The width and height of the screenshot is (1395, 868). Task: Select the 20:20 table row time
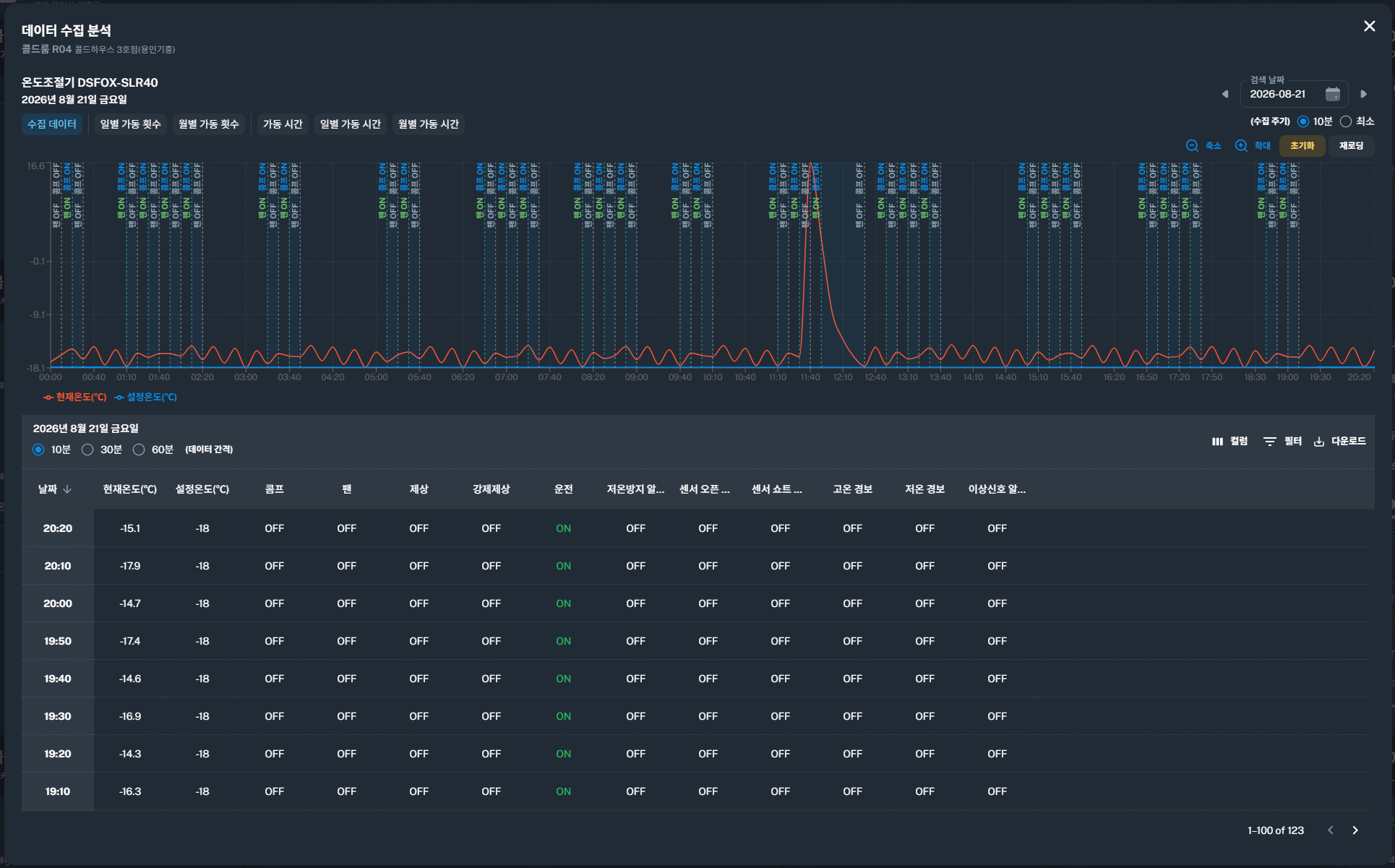[x=58, y=528]
